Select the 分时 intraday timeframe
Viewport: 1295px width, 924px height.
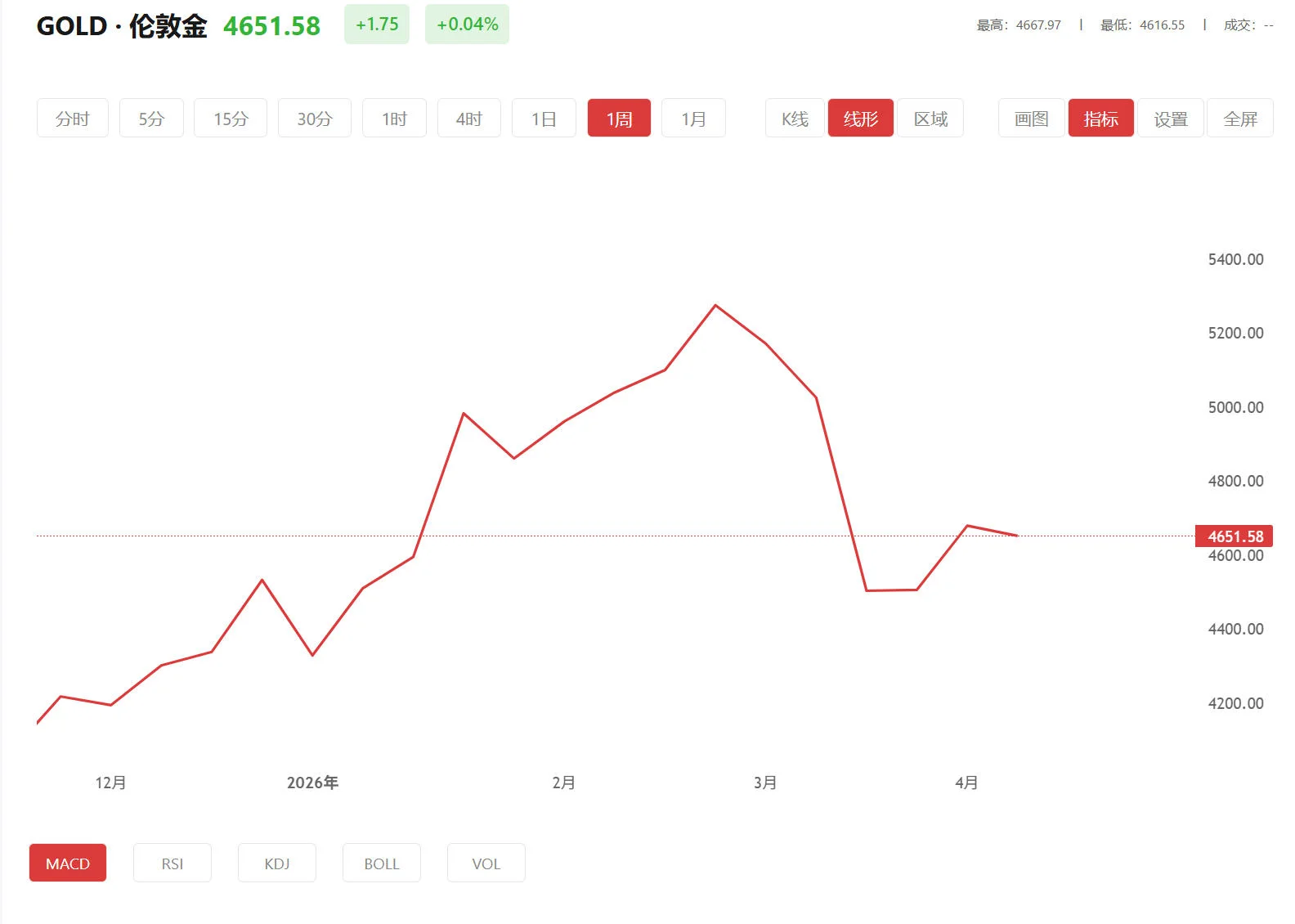point(72,119)
